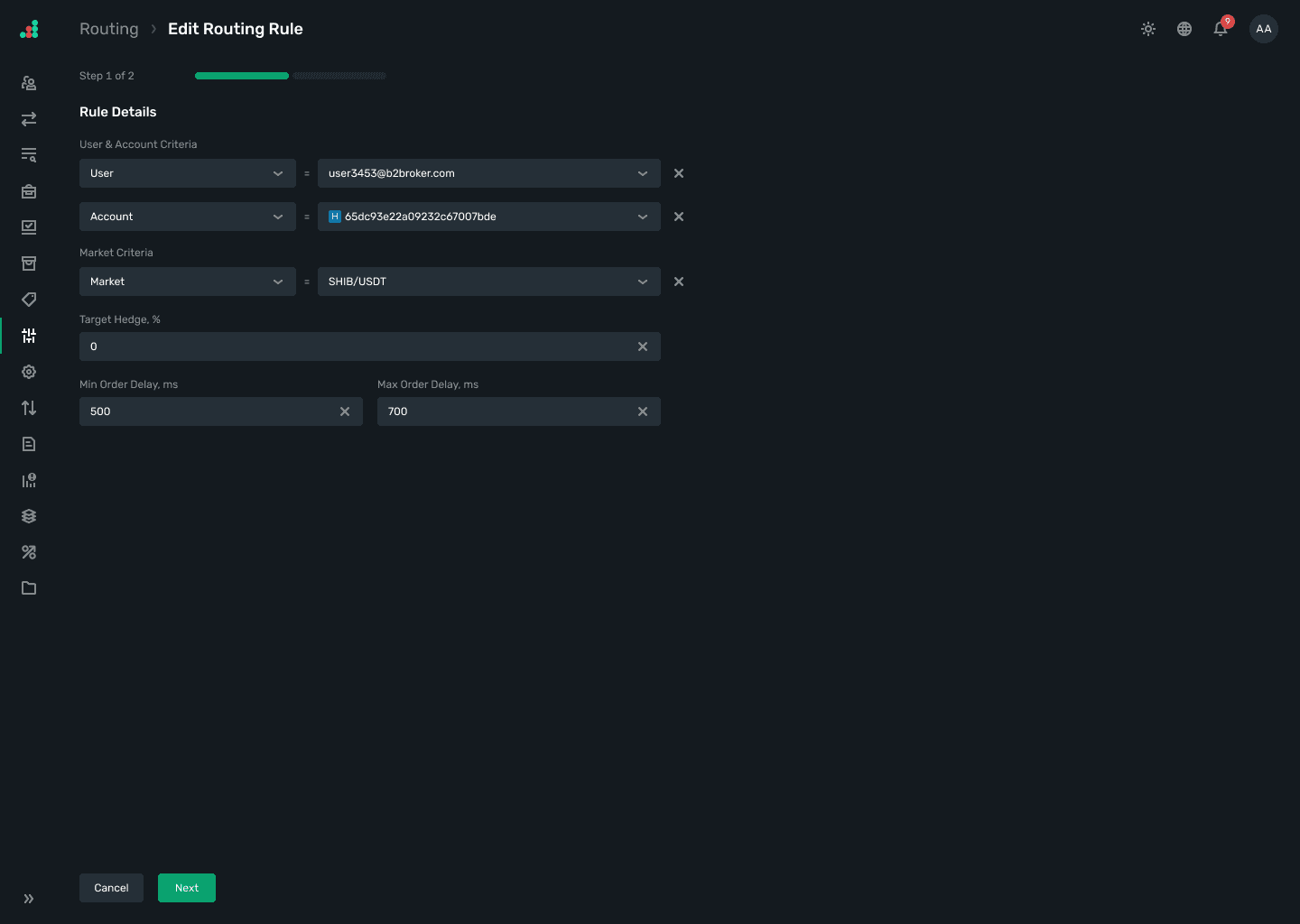Click the briefcase sidebar icon
The height and width of the screenshot is (924, 1300).
click(x=29, y=191)
